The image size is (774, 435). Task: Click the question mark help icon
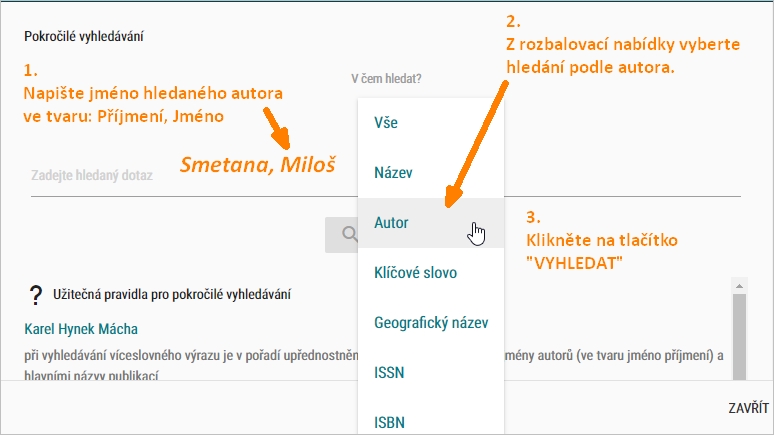pyautogui.click(x=36, y=295)
